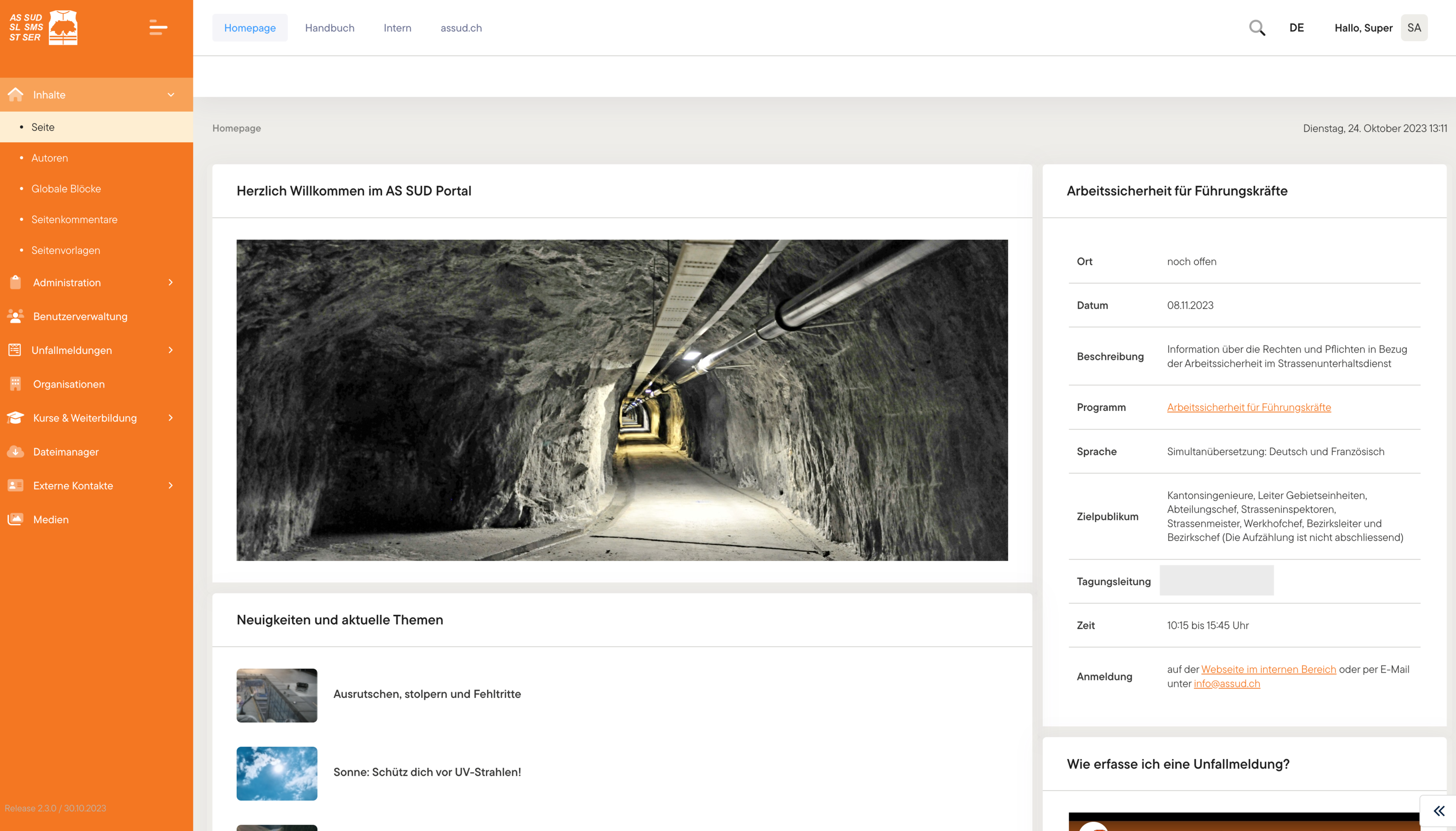
Task: Select Globale Blöcke in the sidebar
Action: point(66,188)
